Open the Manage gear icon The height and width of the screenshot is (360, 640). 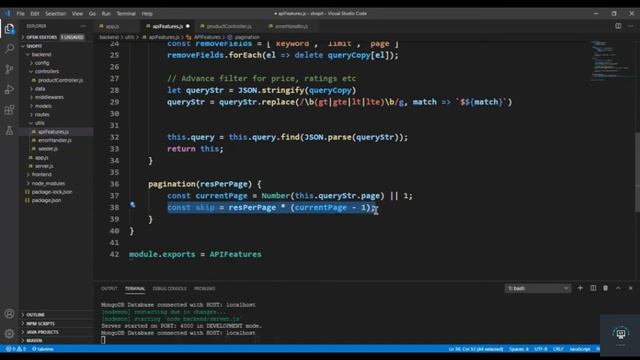click(x=9, y=333)
